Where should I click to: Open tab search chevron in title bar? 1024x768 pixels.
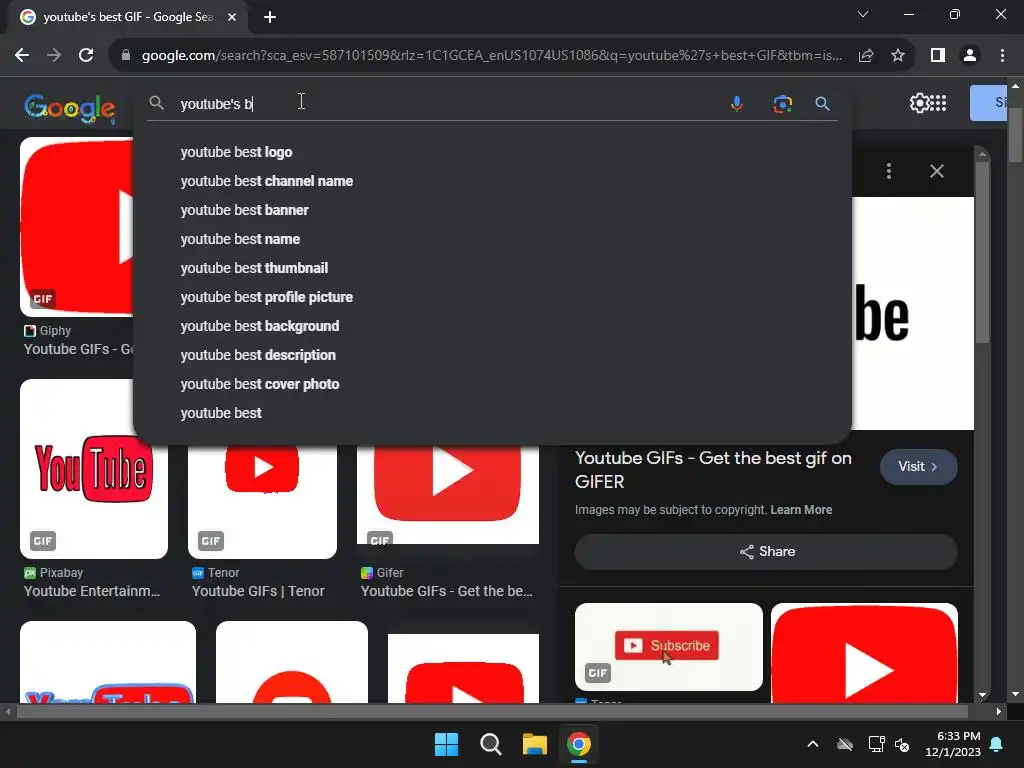click(863, 14)
